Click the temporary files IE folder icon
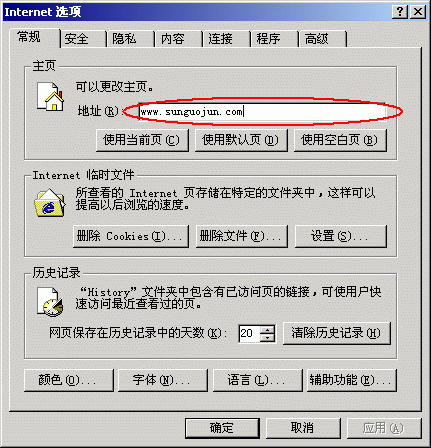The width and height of the screenshot is (431, 448). click(50, 203)
